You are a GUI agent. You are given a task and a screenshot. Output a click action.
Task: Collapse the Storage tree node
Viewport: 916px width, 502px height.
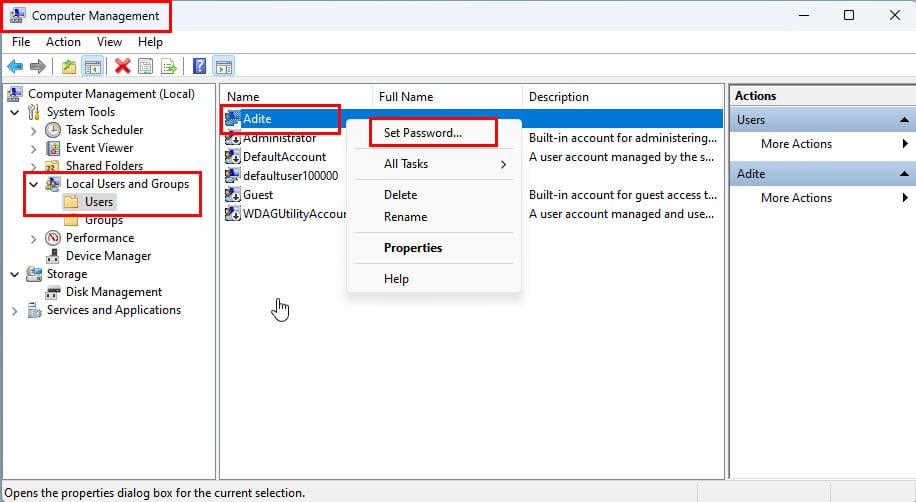tap(15, 274)
